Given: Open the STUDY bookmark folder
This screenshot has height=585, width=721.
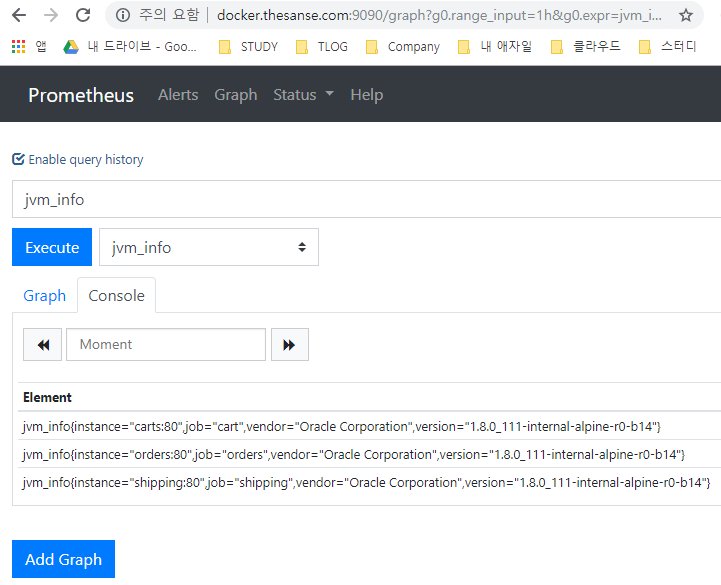Looking at the screenshot, I should point(248,46).
